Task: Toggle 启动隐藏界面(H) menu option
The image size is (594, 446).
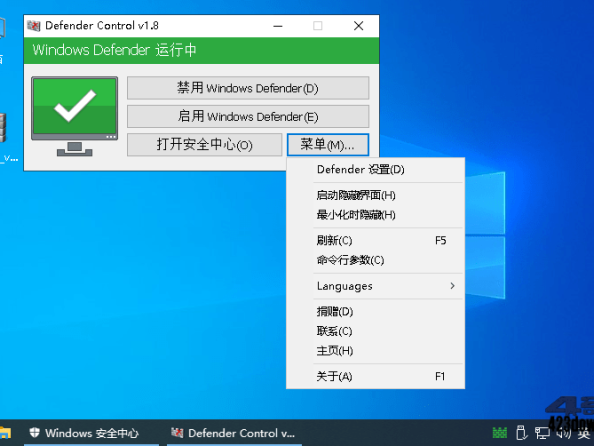Action: coord(375,195)
